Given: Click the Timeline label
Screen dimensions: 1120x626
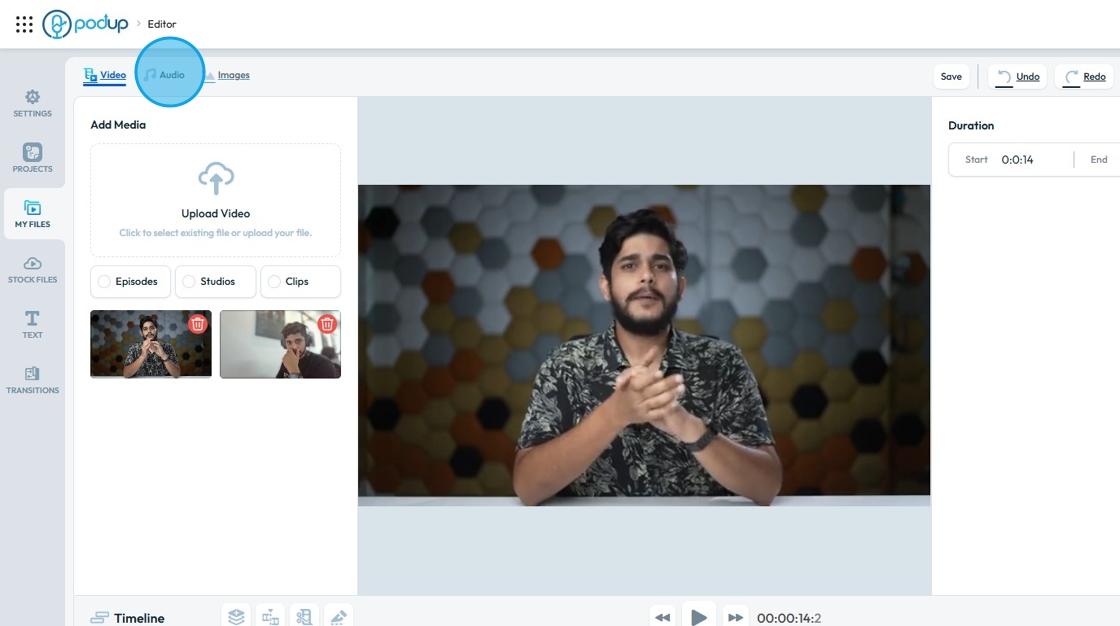Looking at the screenshot, I should tap(139, 618).
